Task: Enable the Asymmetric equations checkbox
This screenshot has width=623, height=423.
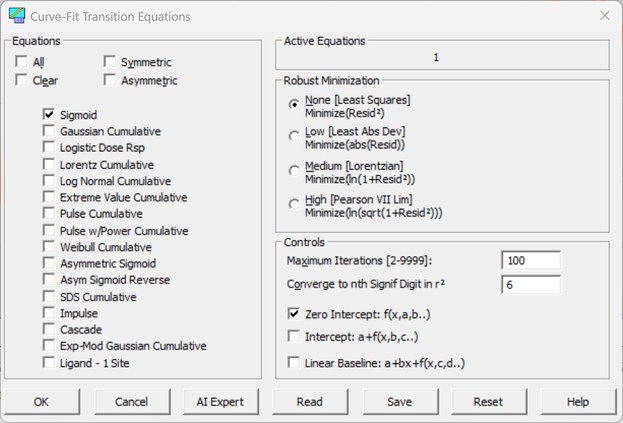Action: click(110, 80)
